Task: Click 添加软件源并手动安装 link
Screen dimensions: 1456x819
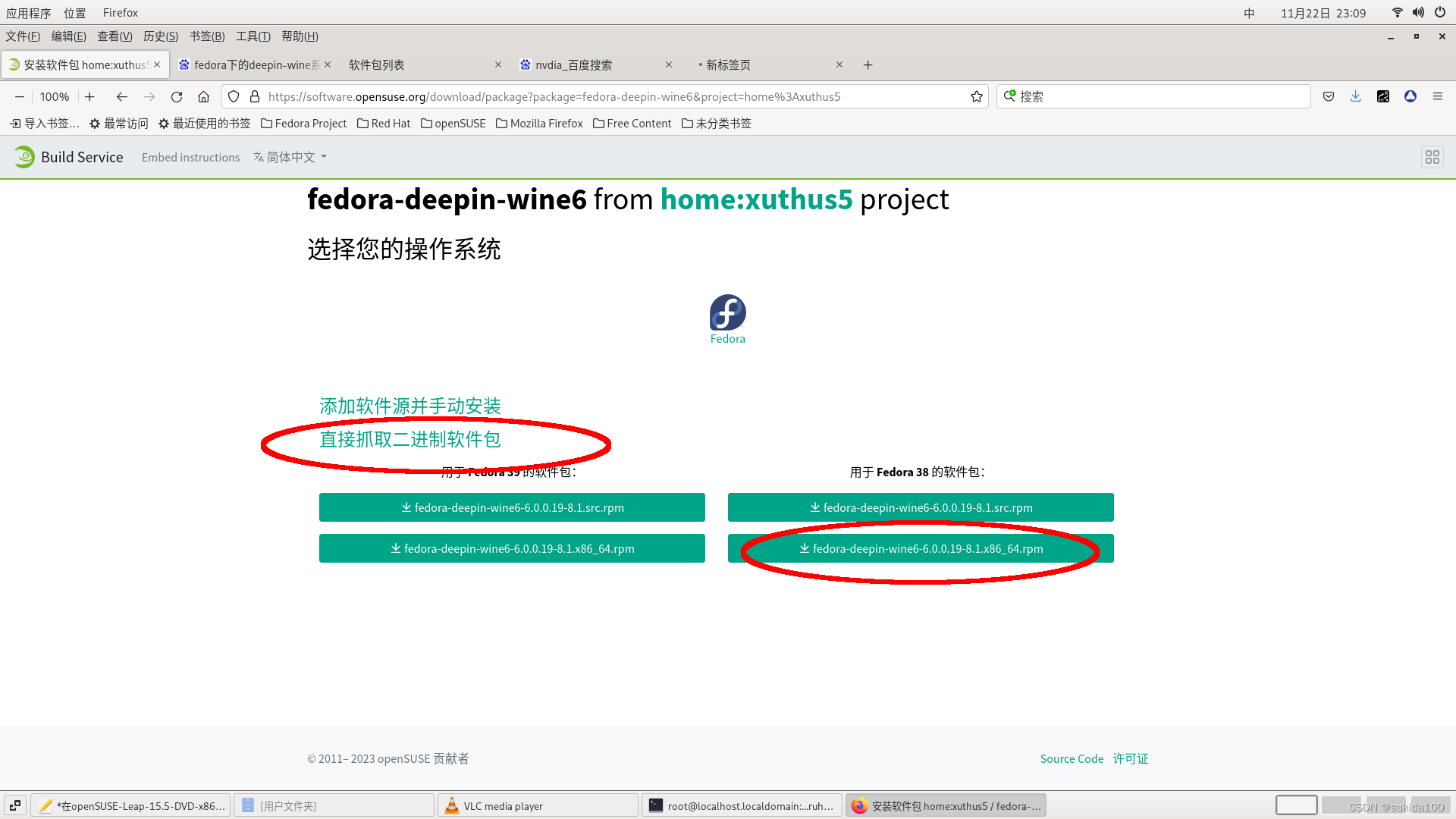Action: click(409, 406)
